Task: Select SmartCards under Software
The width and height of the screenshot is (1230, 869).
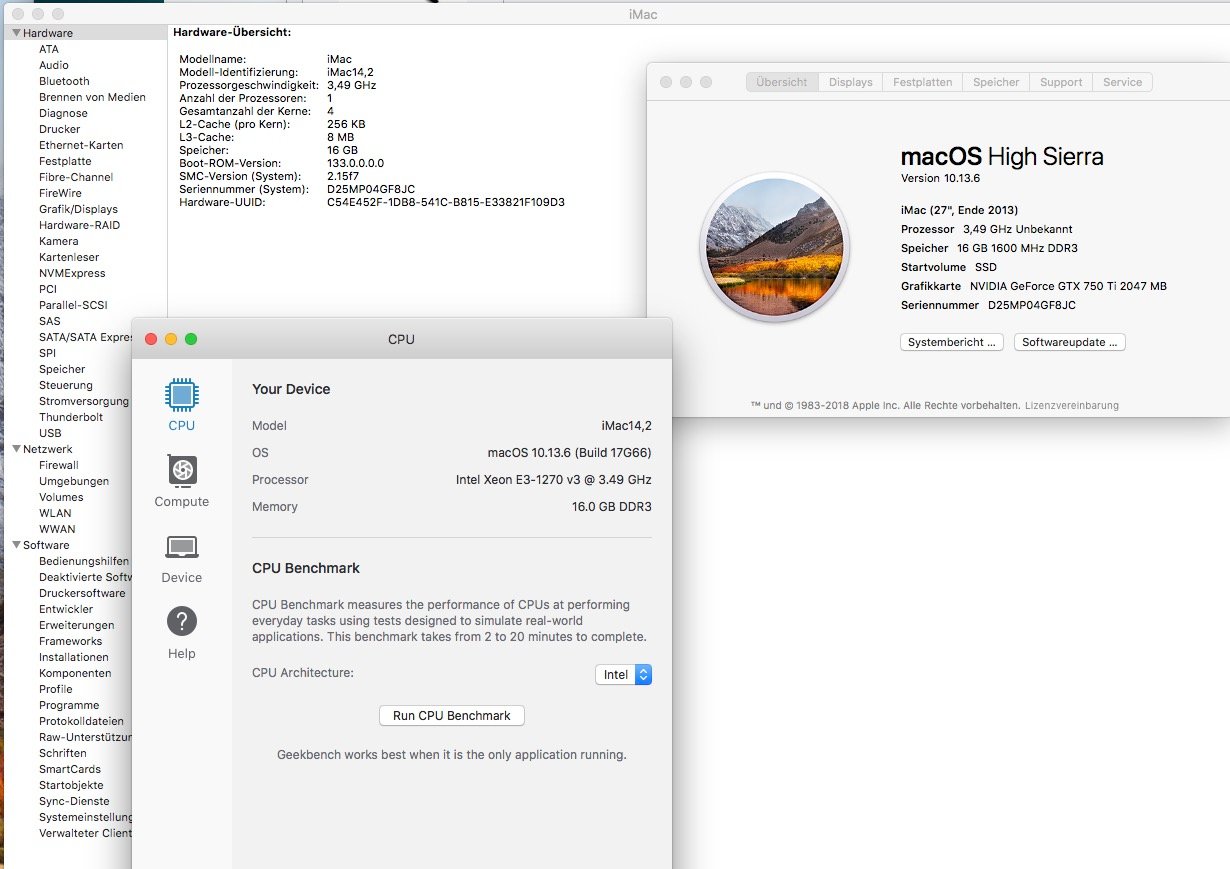Action: click(70, 769)
